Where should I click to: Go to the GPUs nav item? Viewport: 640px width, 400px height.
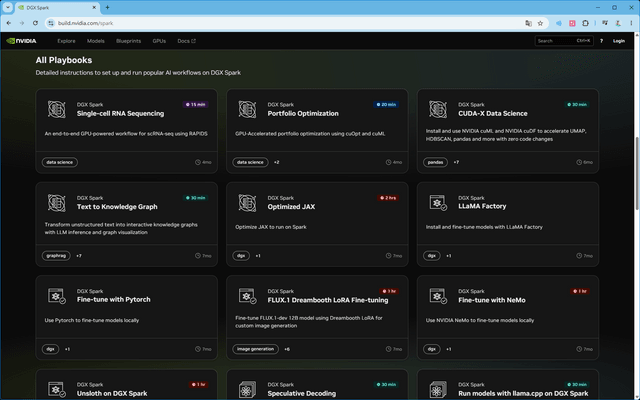tap(159, 41)
